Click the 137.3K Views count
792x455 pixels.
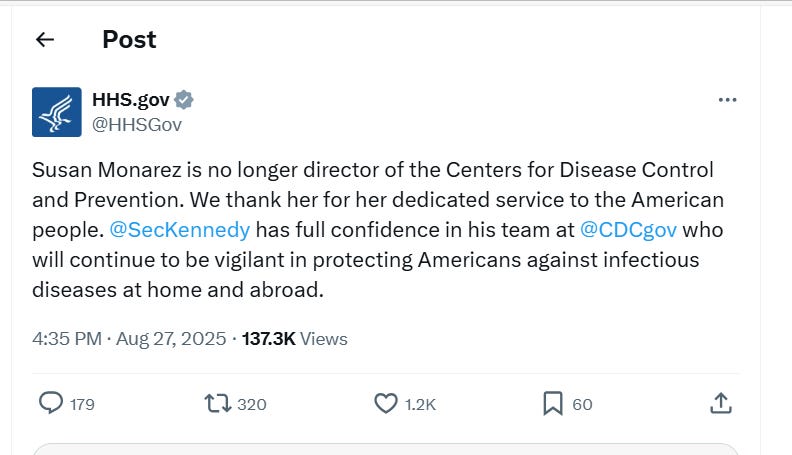294,339
